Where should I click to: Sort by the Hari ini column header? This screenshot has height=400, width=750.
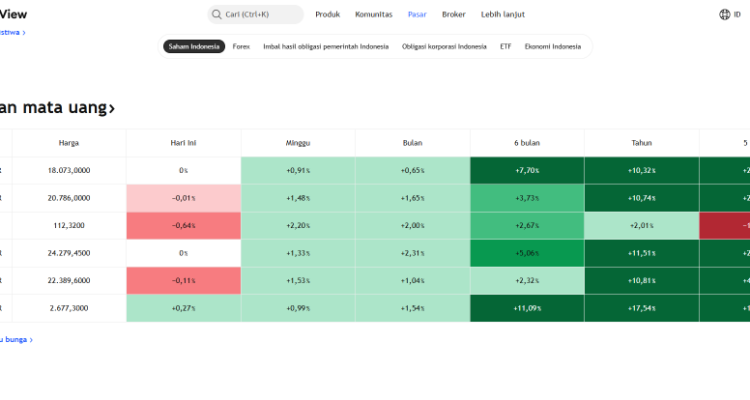tap(183, 143)
